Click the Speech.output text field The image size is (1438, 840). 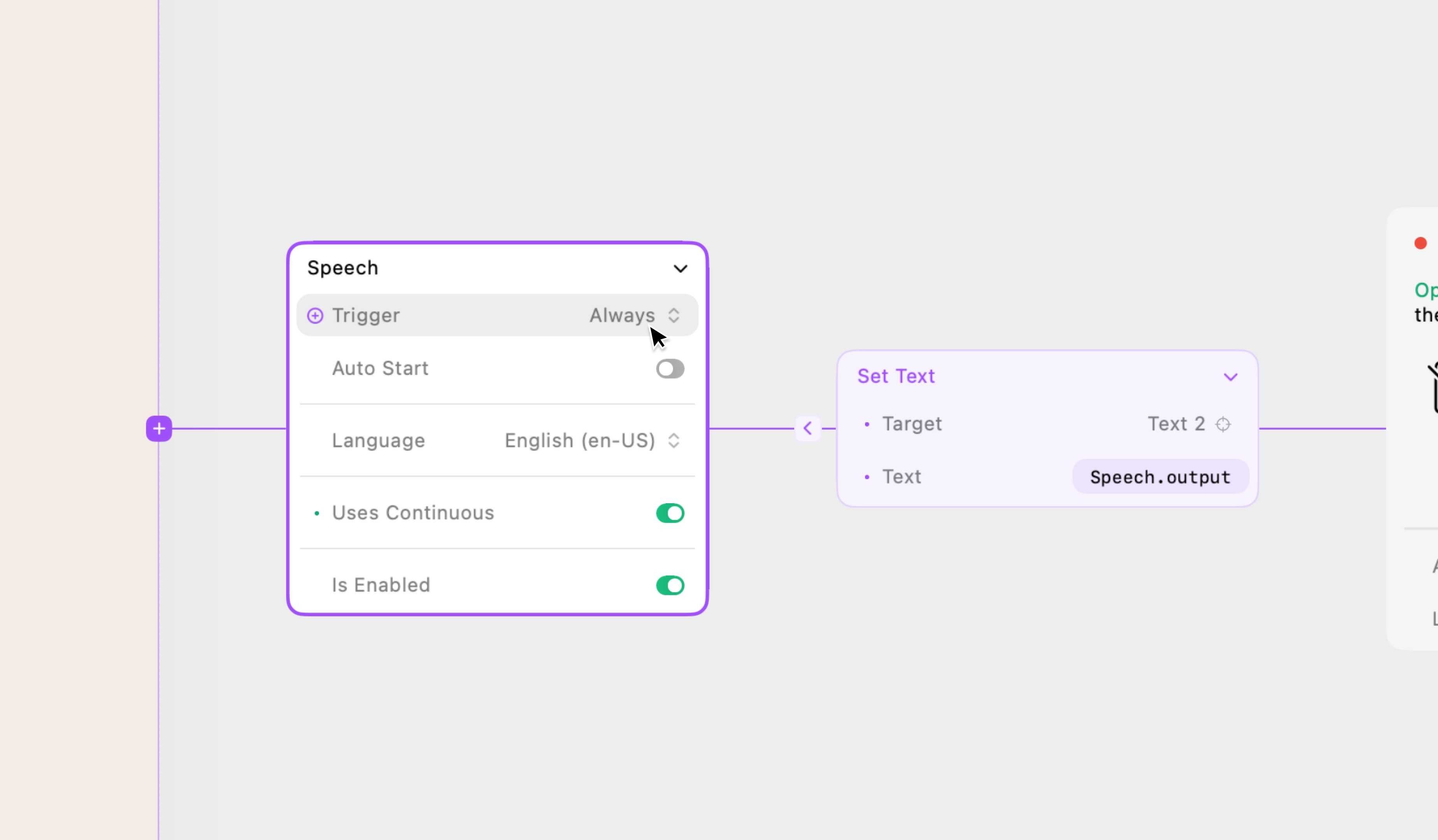click(1160, 477)
